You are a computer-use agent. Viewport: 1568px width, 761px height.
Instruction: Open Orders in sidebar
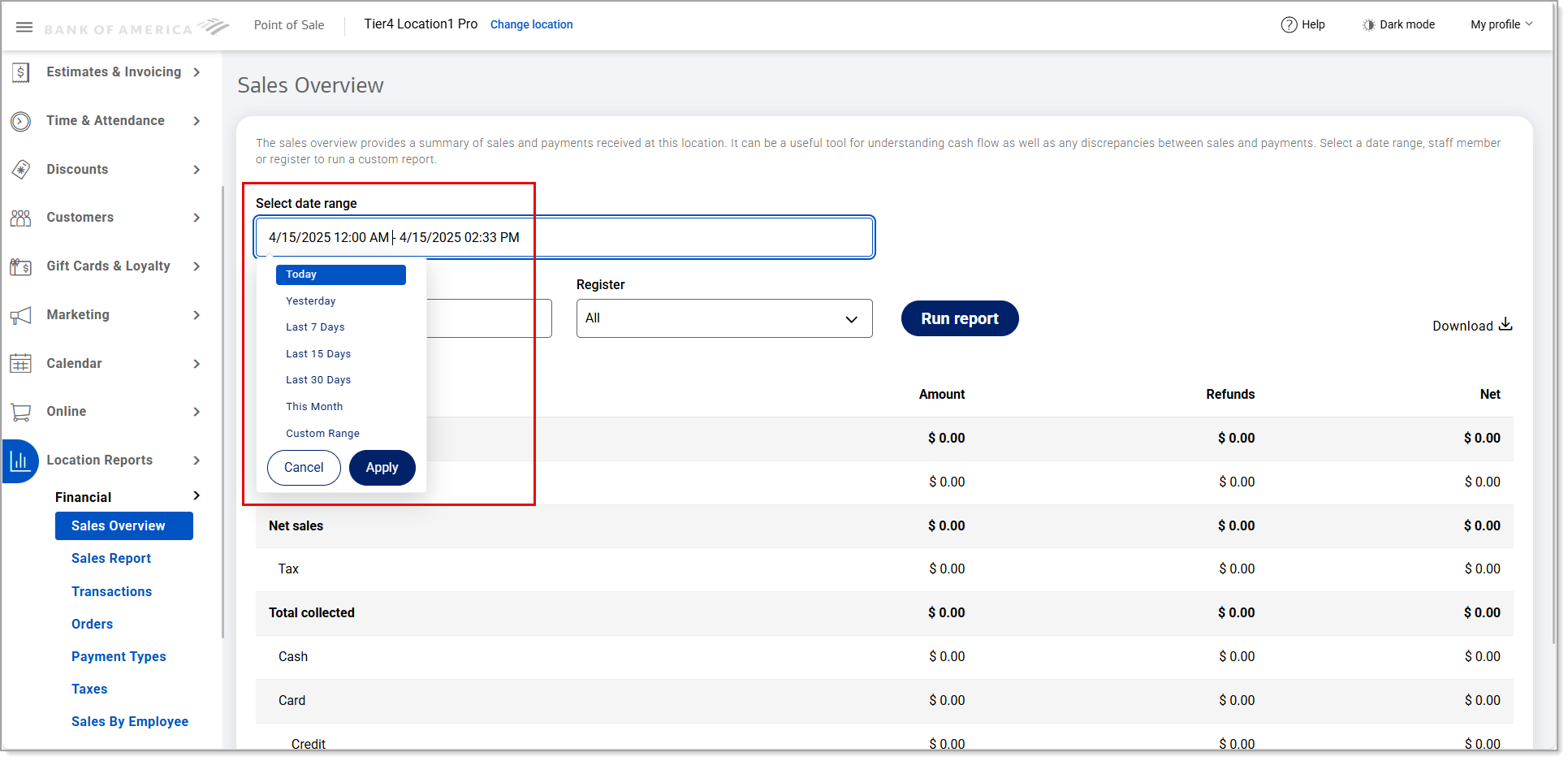click(93, 625)
